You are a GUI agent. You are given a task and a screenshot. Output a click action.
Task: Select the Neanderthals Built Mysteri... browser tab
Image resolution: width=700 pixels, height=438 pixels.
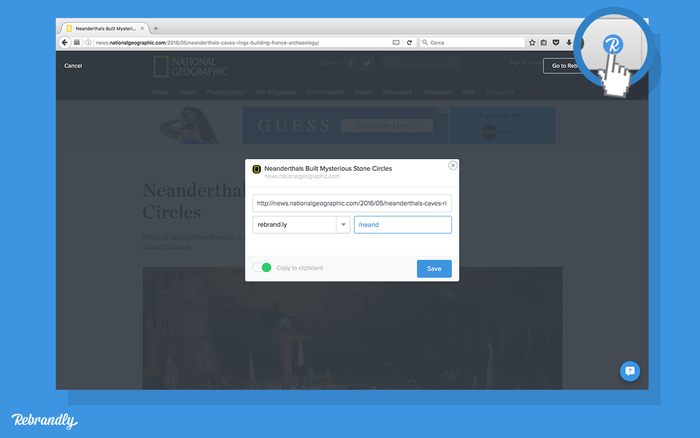pos(104,28)
